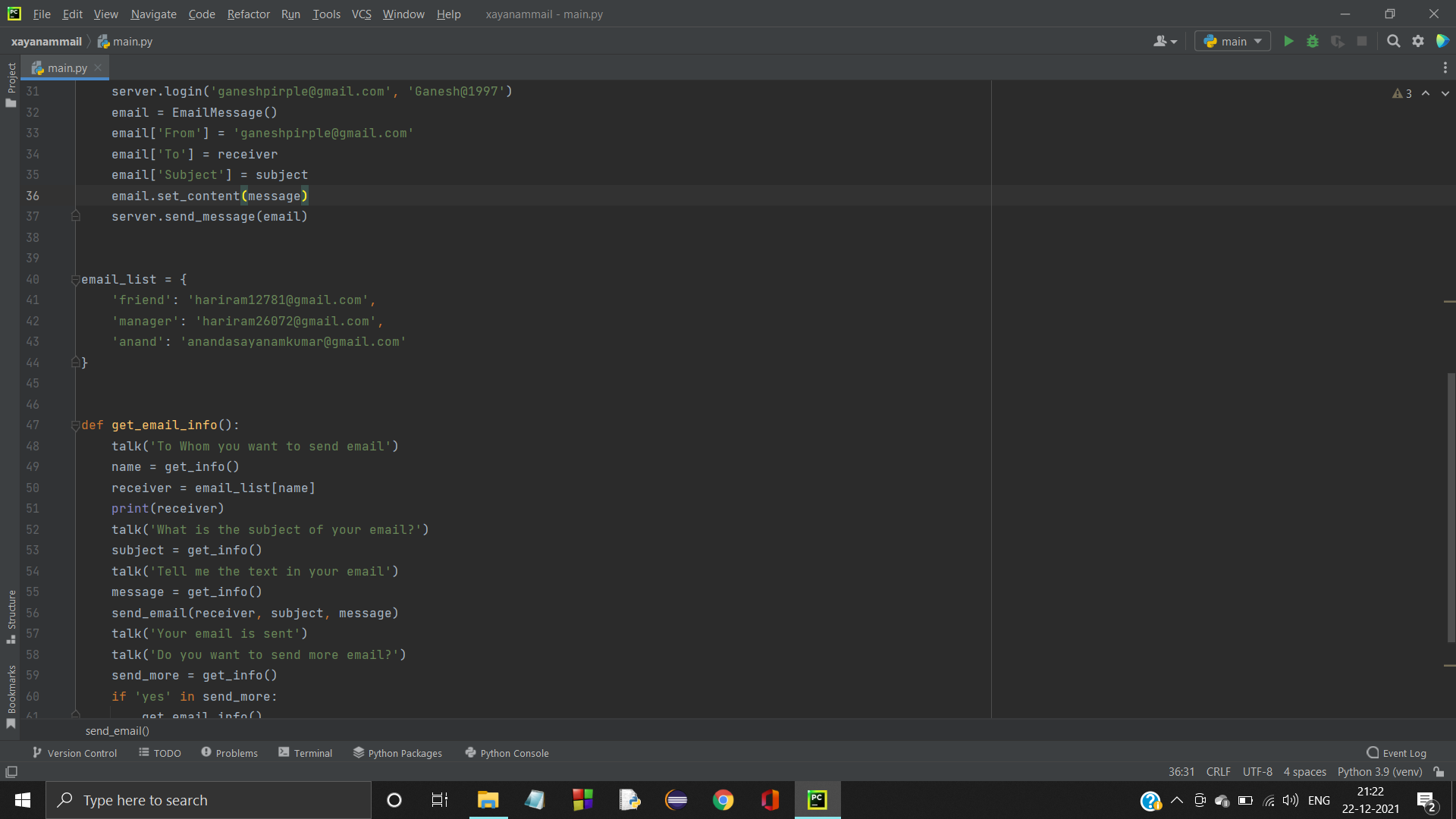Toggle the read-only lock icon in status bar
1456x819 pixels.
pyautogui.click(x=1439, y=771)
